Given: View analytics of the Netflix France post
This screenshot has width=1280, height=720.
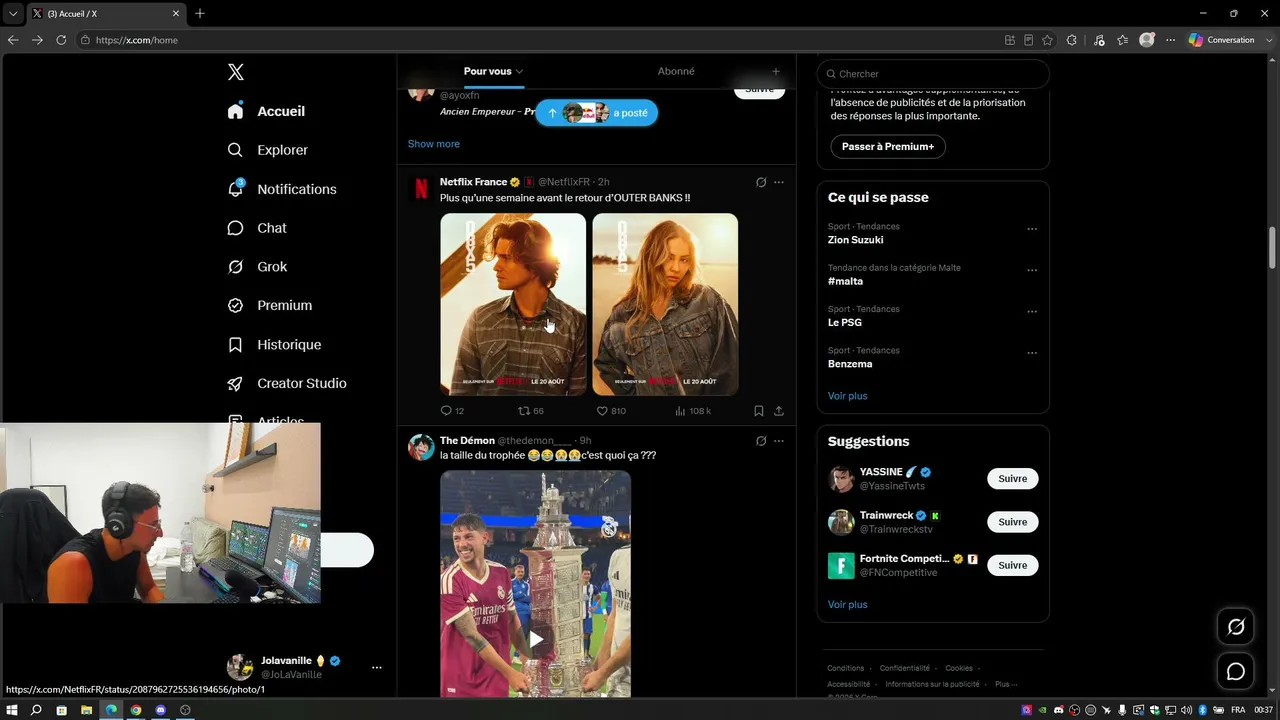Looking at the screenshot, I should point(693,411).
